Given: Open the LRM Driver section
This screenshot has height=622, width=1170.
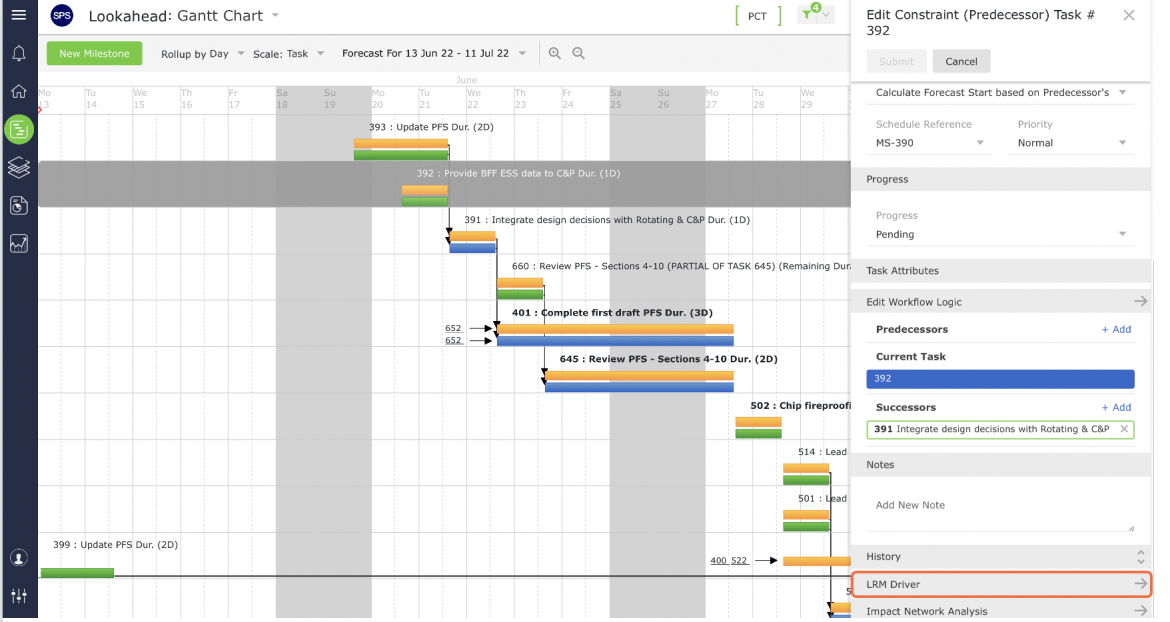Looking at the screenshot, I should [1001, 584].
